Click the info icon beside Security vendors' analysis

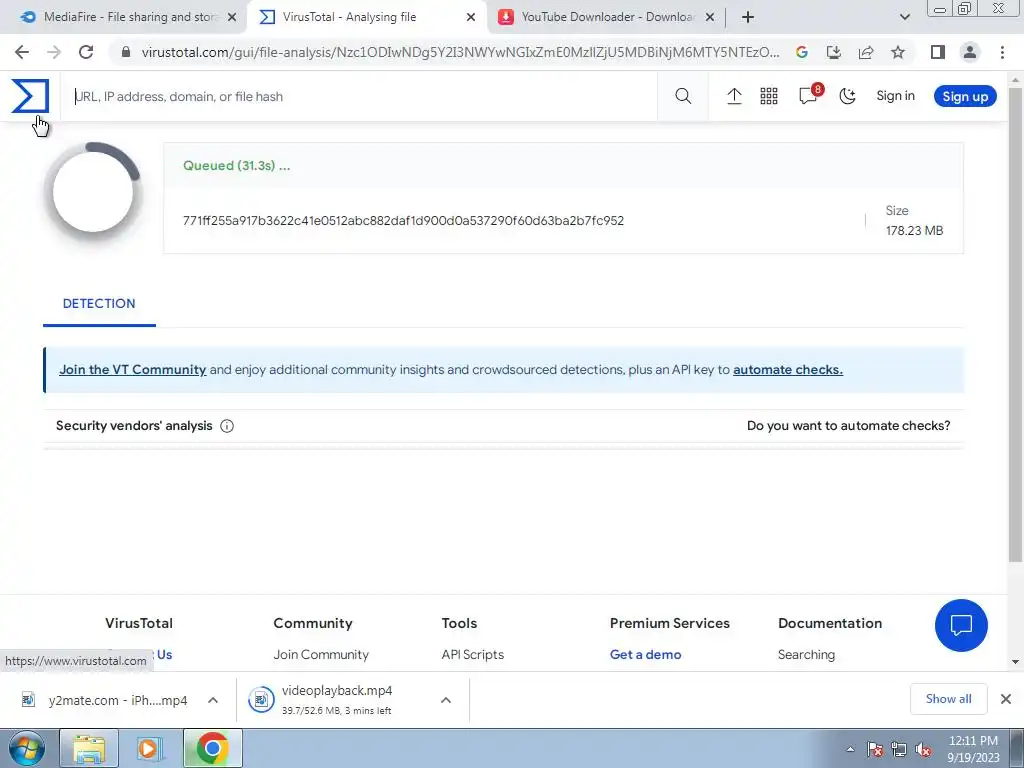(227, 426)
